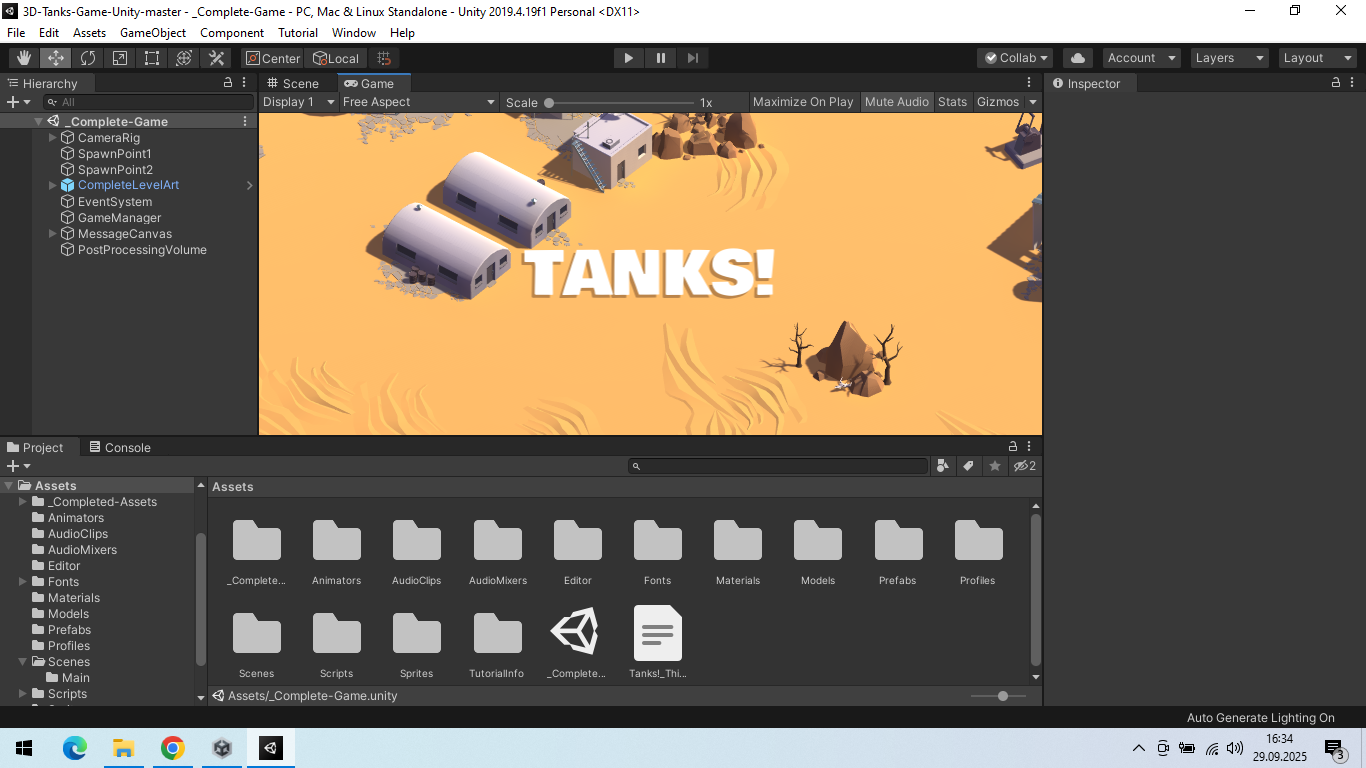Open the Hierarchy create plus menu

pos(18,102)
